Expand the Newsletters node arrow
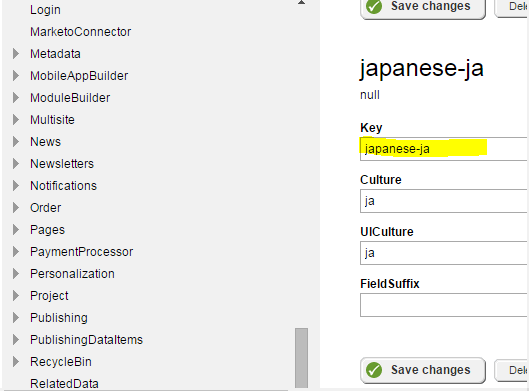 pos(16,164)
